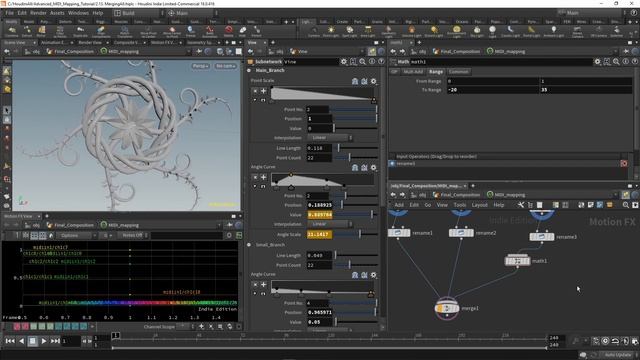
Task: Select the Mult-Add tab in math1 parameters
Action: tap(413, 71)
